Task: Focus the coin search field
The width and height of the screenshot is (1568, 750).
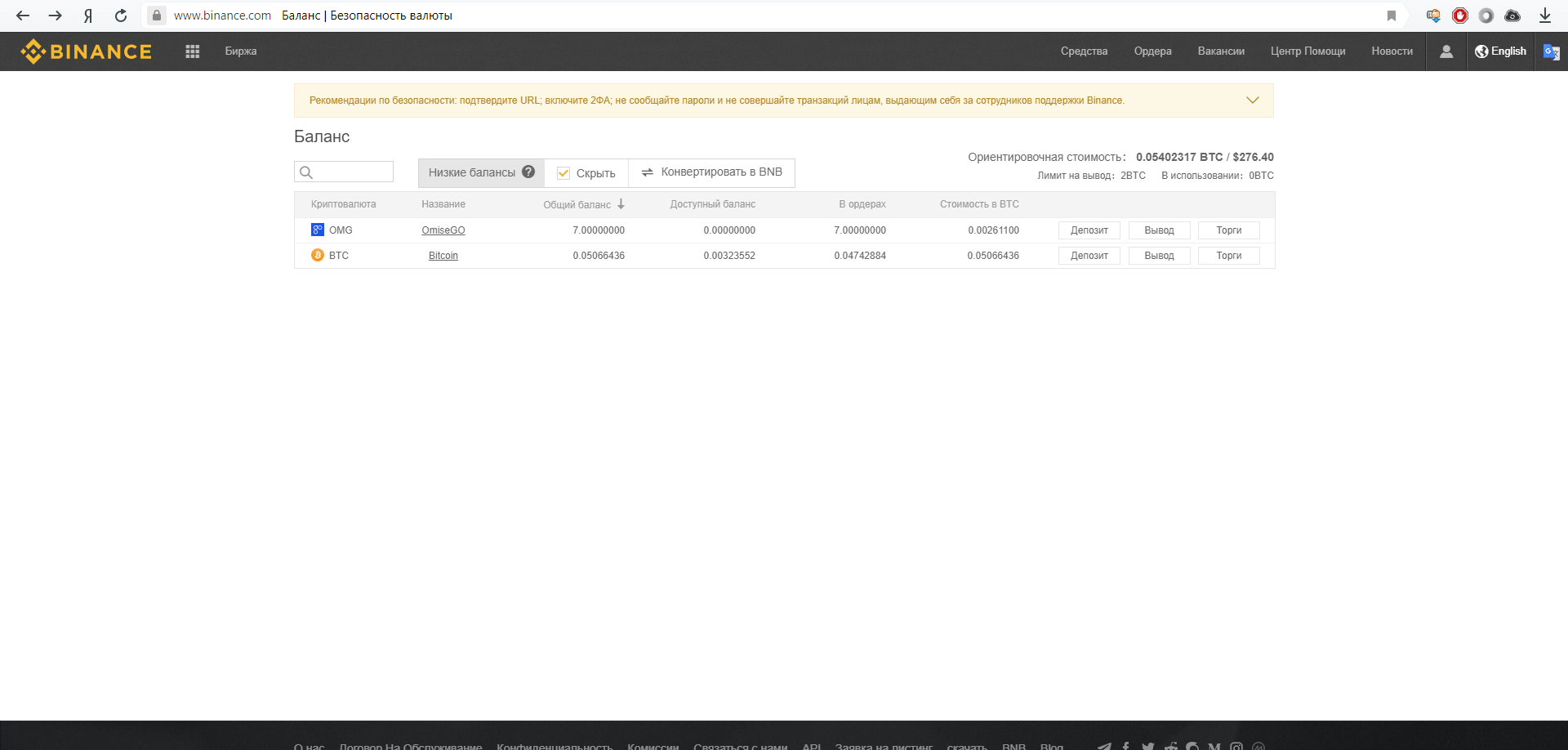Action: coord(344,172)
